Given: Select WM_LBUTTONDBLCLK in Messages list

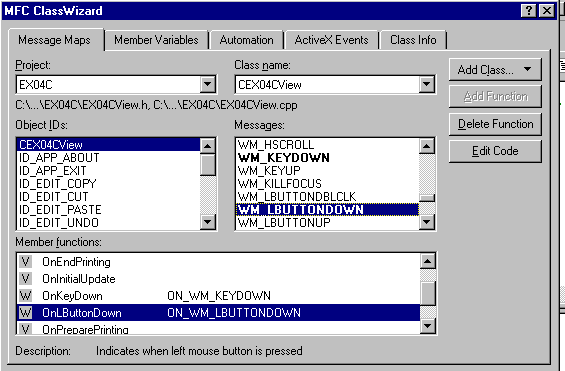Looking at the screenshot, I should point(328,197).
